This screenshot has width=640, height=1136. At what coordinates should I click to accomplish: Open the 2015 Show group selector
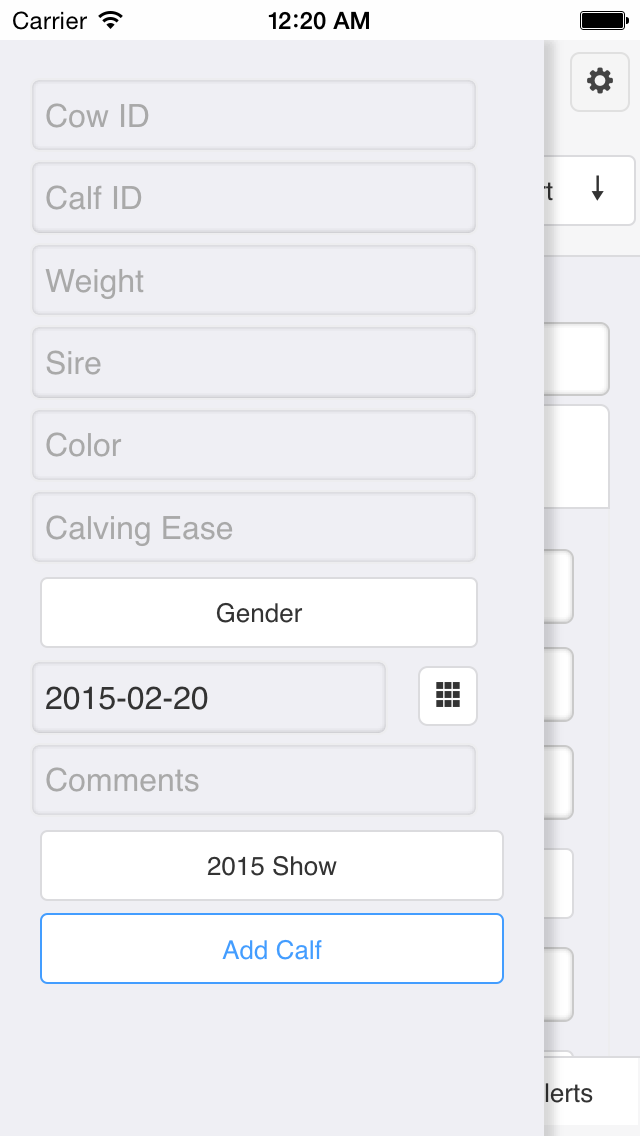coord(271,866)
